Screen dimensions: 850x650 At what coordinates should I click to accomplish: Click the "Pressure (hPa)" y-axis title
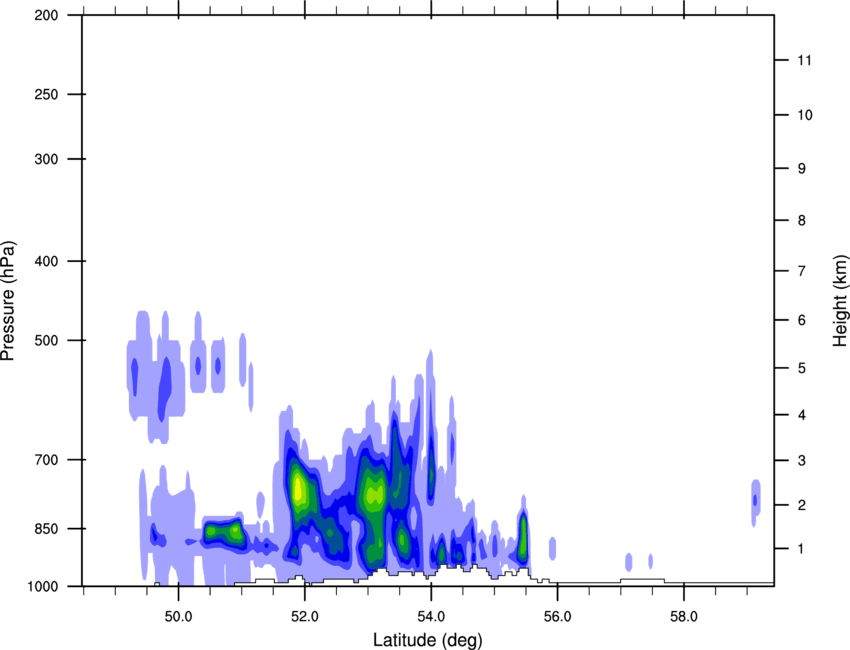(9, 301)
